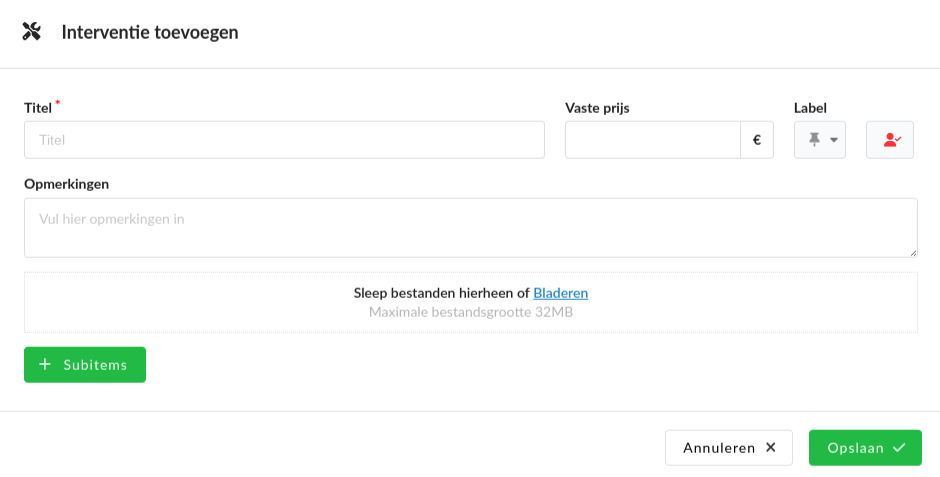This screenshot has height=477, width=940.
Task: Focus the Titel input field
Action: click(x=284, y=140)
